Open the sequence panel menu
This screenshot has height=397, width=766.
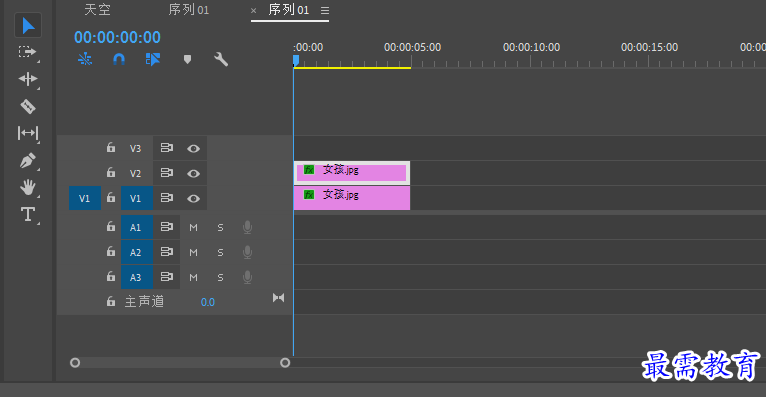point(325,10)
